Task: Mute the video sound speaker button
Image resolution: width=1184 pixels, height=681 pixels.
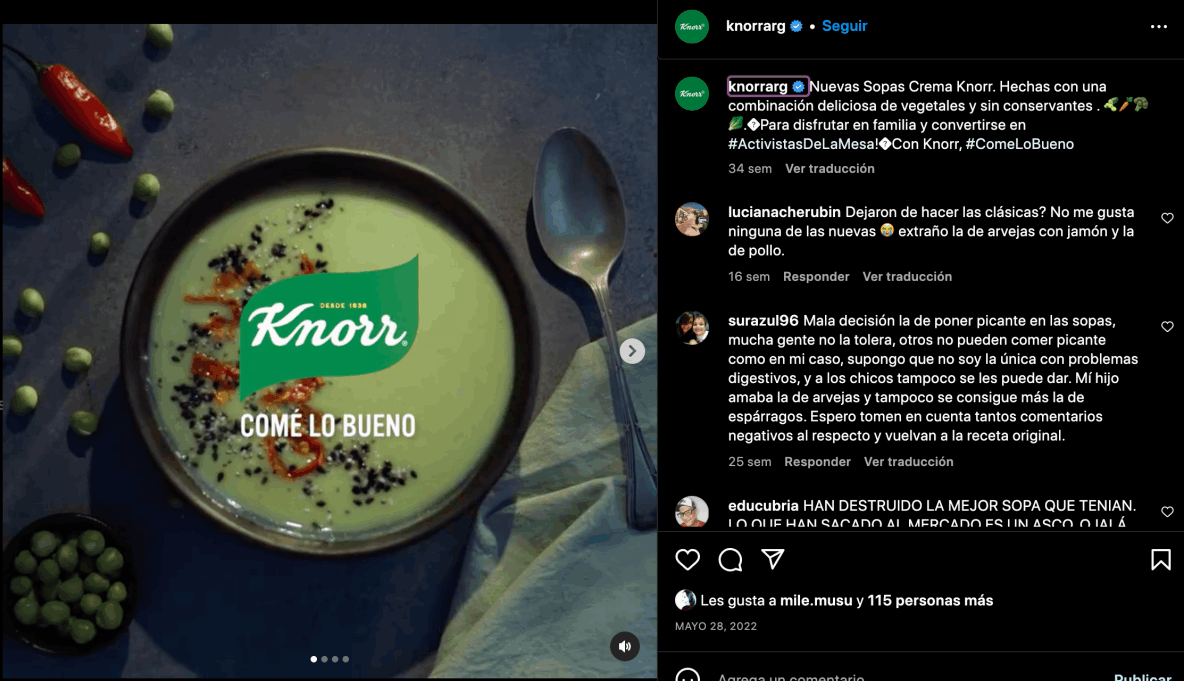Action: 624,646
